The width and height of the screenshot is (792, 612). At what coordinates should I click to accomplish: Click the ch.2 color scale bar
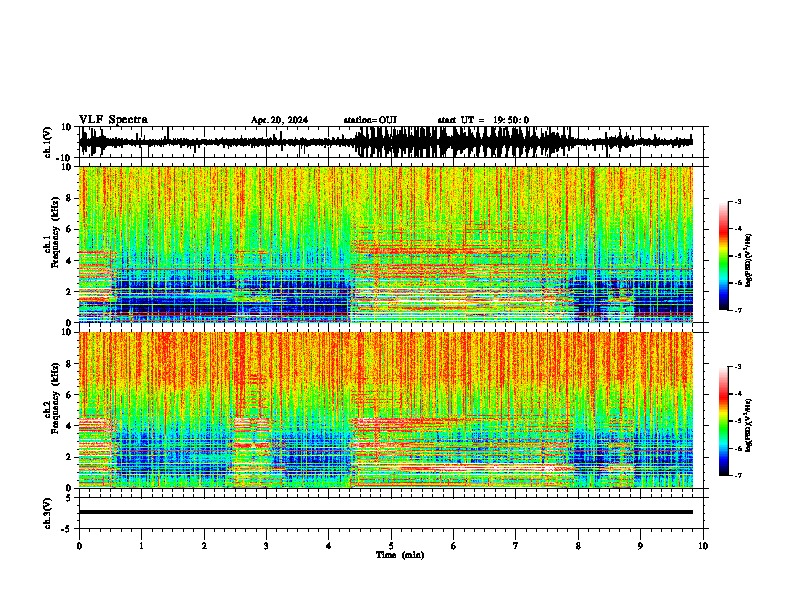[x=724, y=421]
